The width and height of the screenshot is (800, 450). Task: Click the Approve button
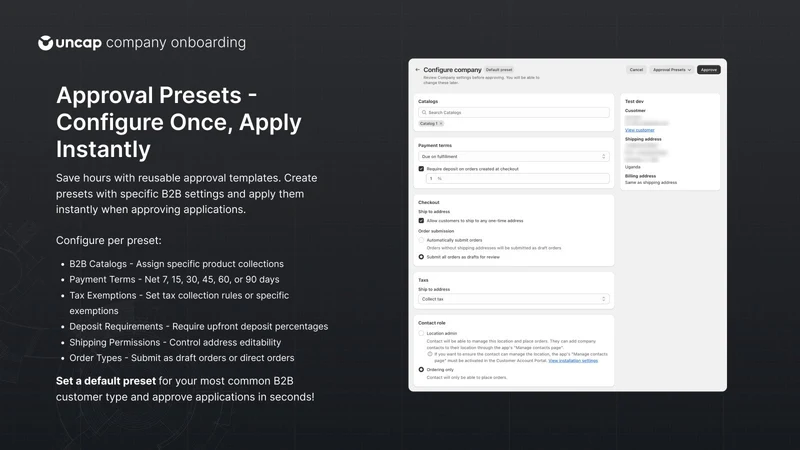(709, 70)
